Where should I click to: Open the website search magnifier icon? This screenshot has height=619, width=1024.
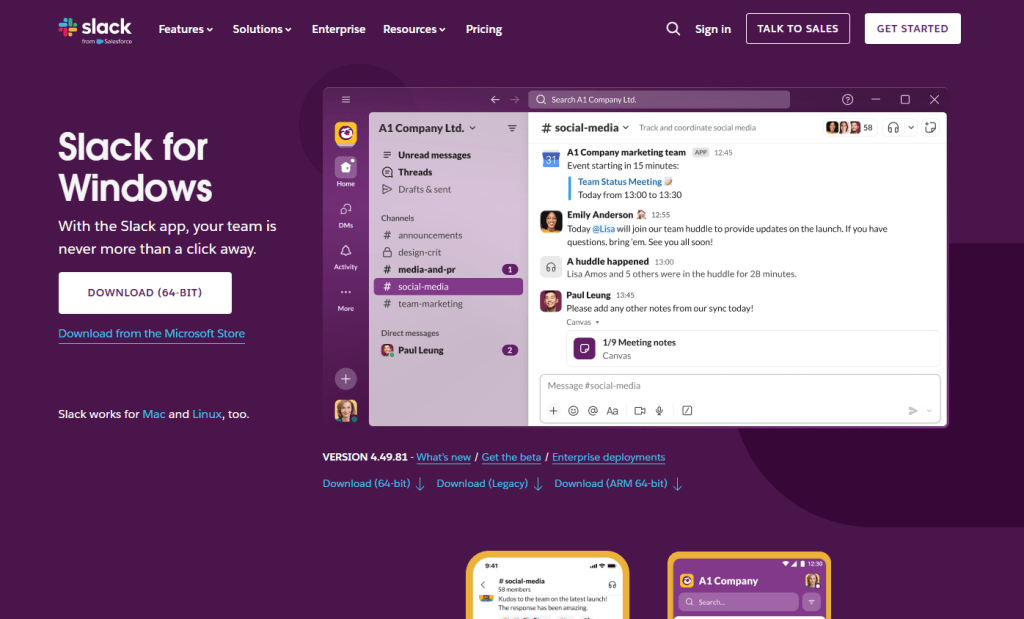(673, 29)
